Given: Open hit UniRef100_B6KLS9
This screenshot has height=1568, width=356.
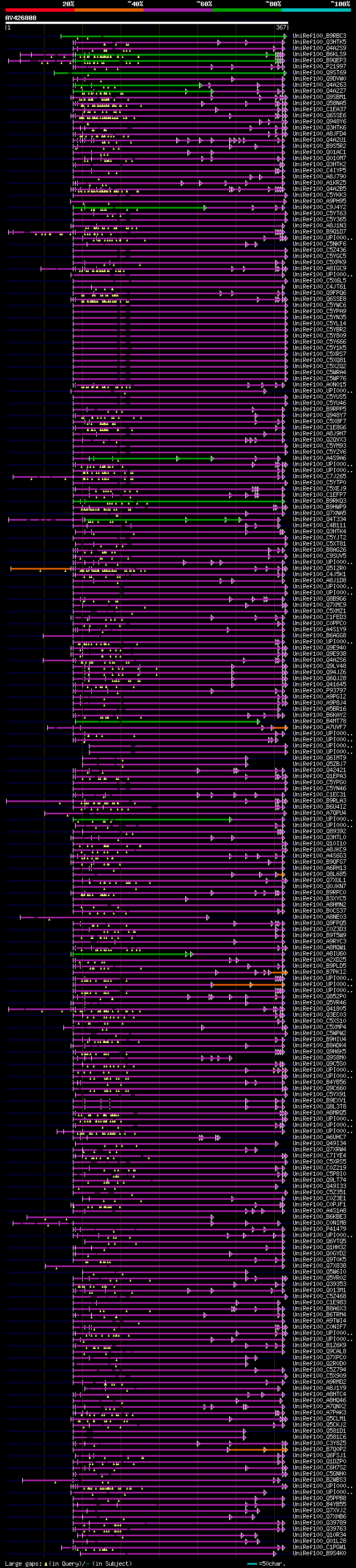Looking at the screenshot, I should pos(319,54).
